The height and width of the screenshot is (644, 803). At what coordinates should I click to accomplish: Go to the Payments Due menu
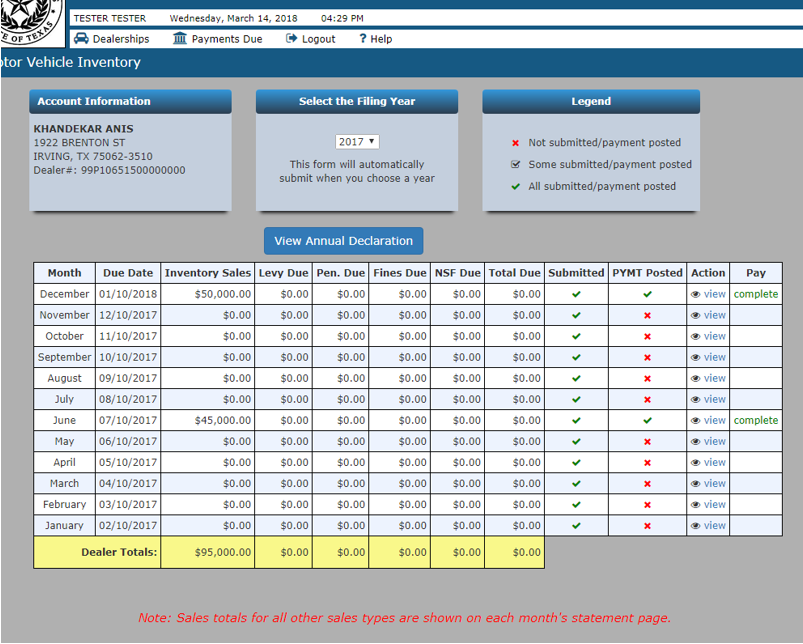click(227, 39)
